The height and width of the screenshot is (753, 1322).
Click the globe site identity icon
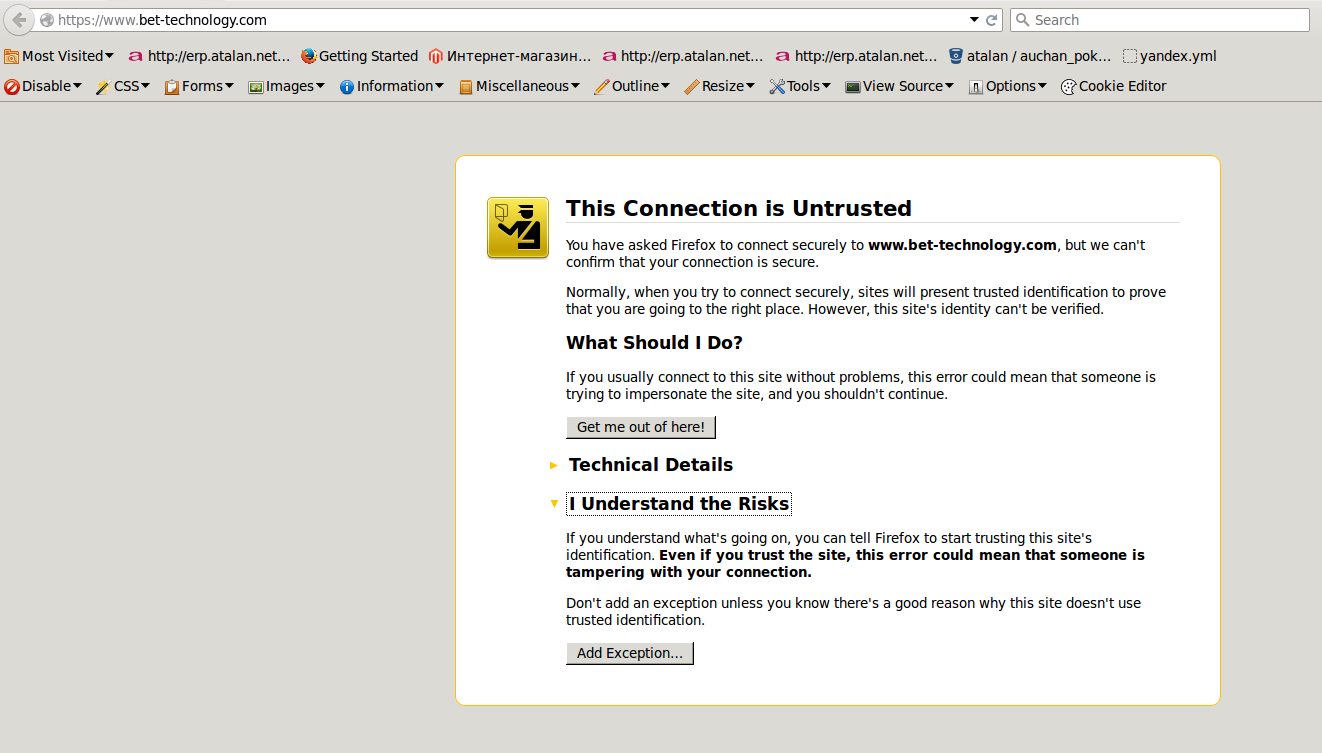pos(47,20)
